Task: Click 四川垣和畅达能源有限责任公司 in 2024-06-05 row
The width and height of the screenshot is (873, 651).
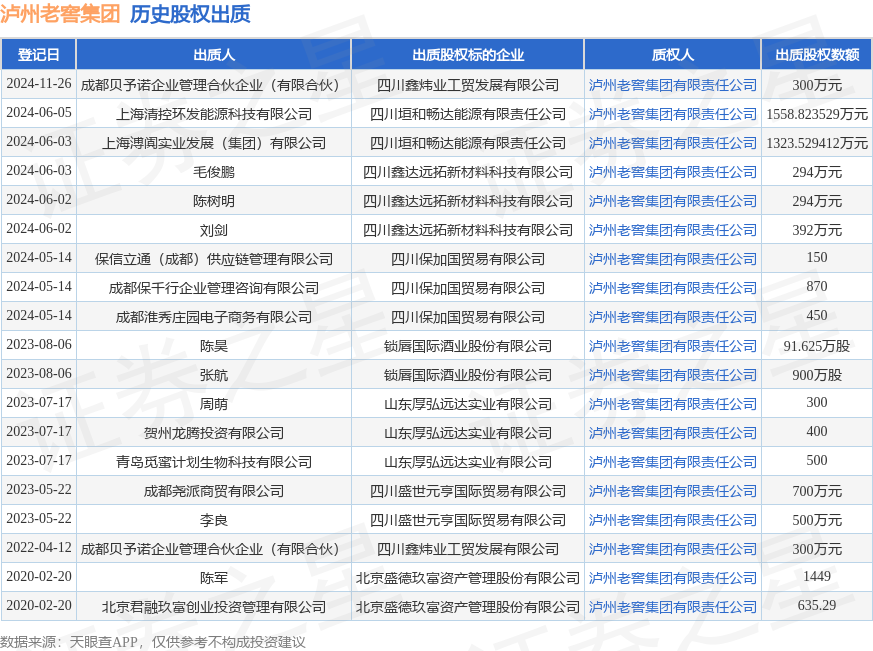Action: [468, 114]
